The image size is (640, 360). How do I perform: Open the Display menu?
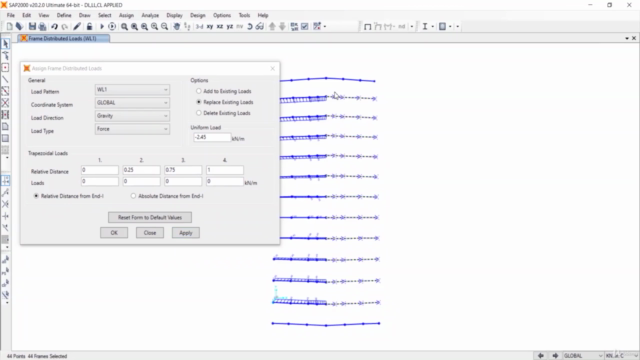tap(174, 15)
